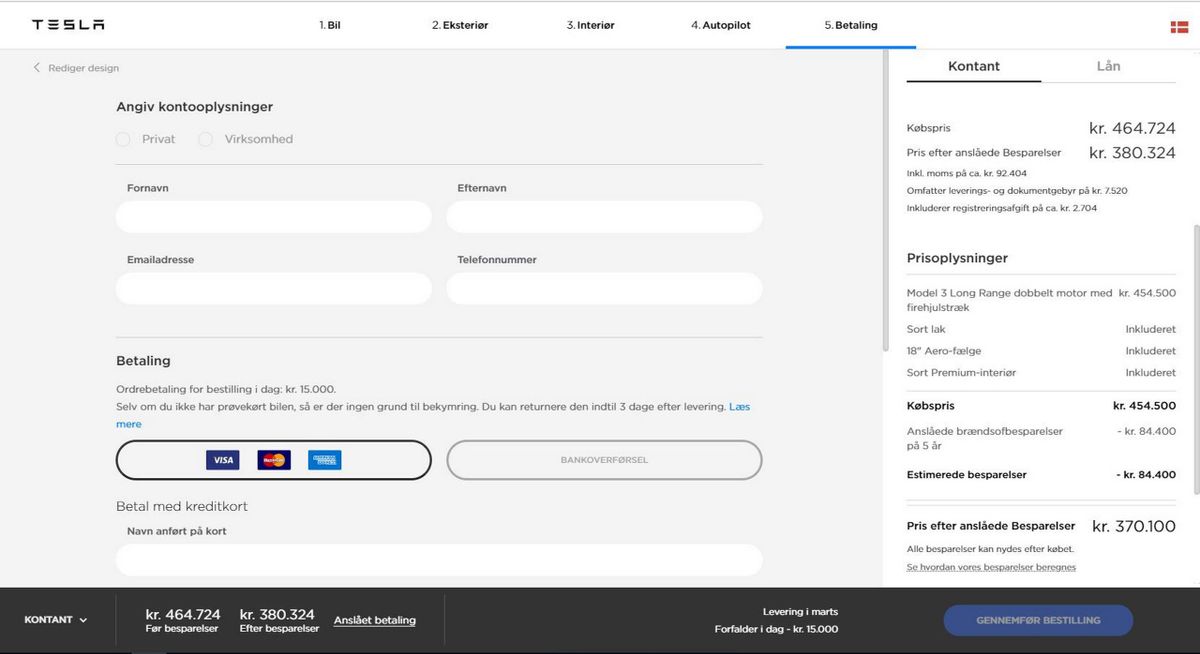Click the Sort Premium-interiør row
Image resolution: width=1200 pixels, height=654 pixels.
click(x=1041, y=373)
